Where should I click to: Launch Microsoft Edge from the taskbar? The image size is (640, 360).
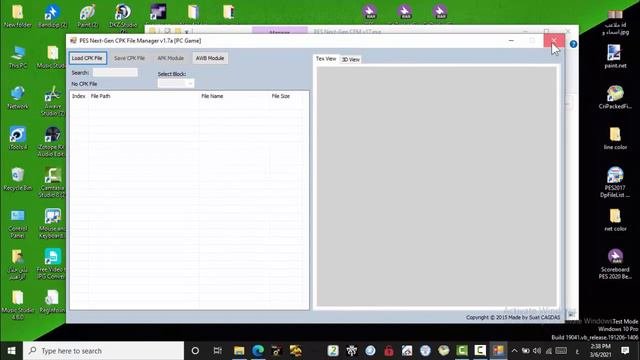tap(258, 351)
